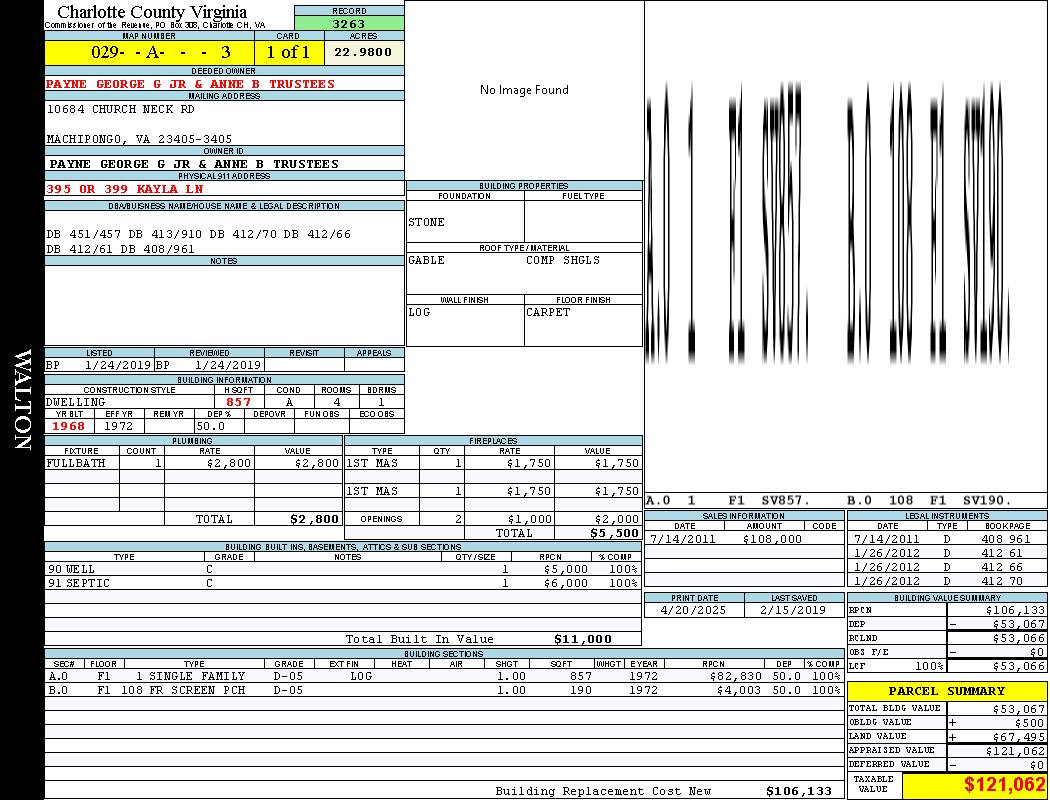Click the listed date BP 1/24/2019

click(98, 366)
